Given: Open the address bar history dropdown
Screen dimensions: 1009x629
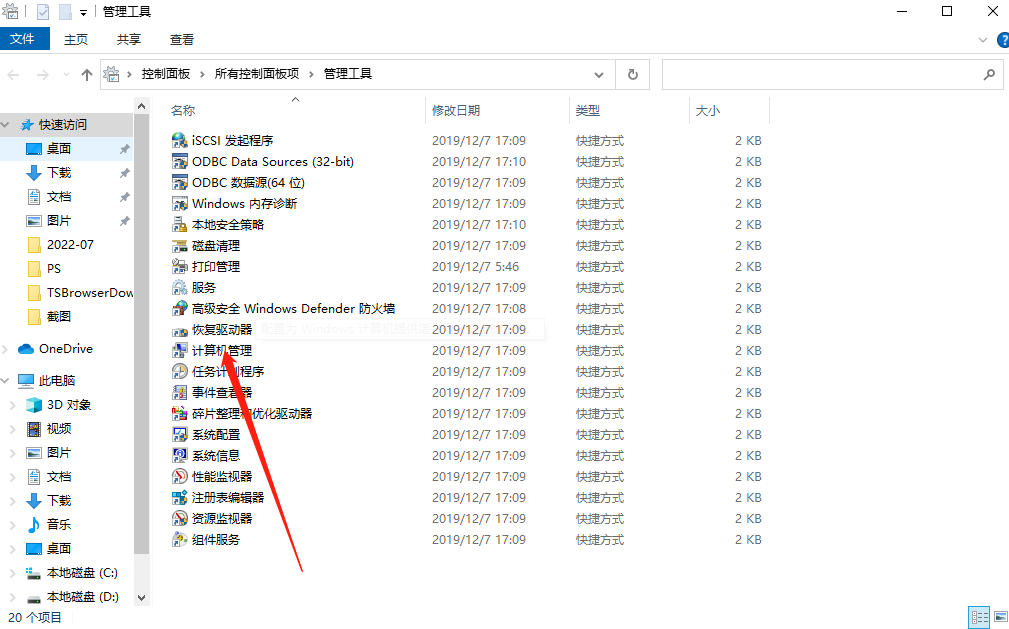Looking at the screenshot, I should tap(598, 74).
